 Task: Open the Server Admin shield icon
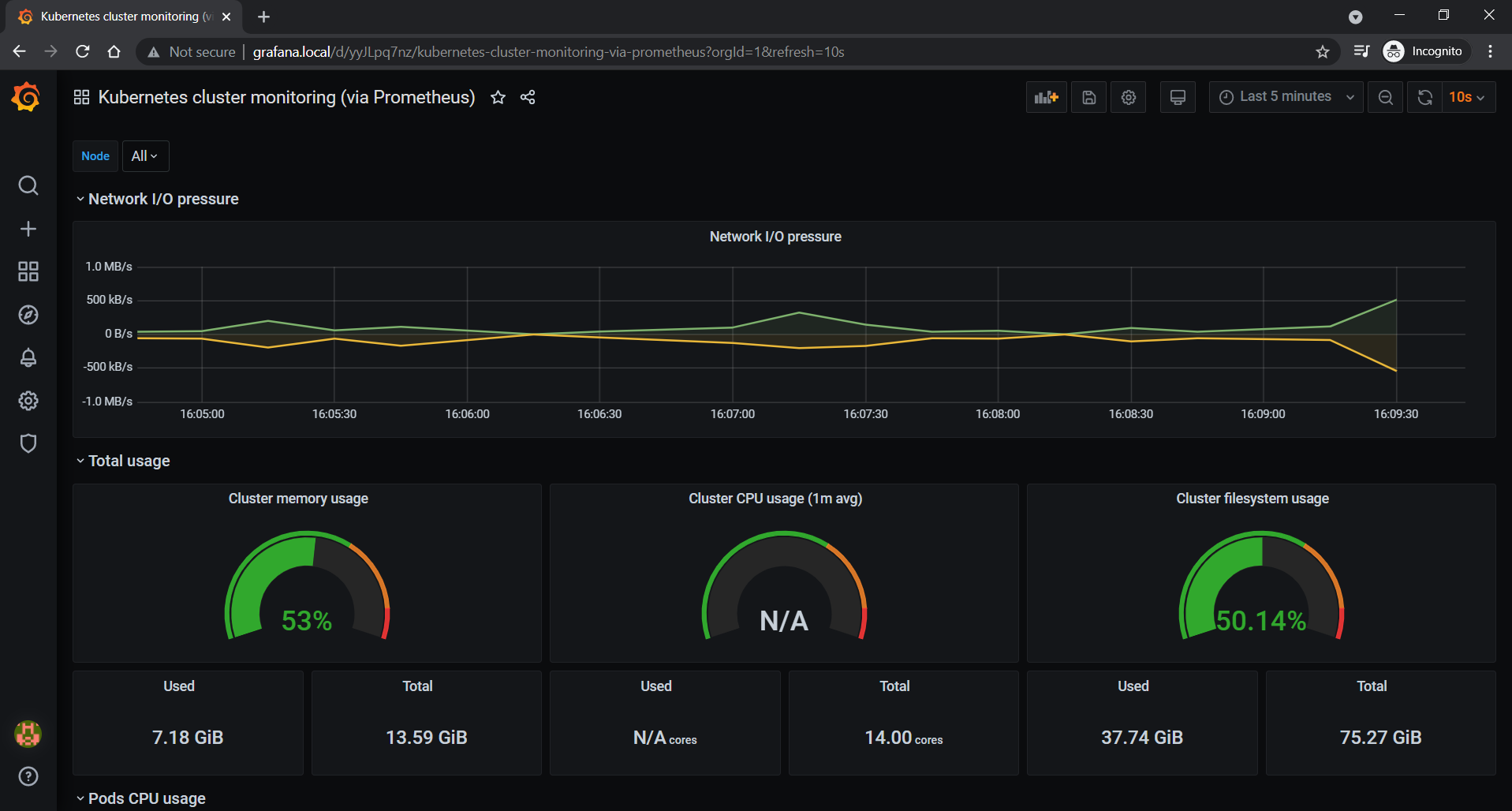(28, 443)
